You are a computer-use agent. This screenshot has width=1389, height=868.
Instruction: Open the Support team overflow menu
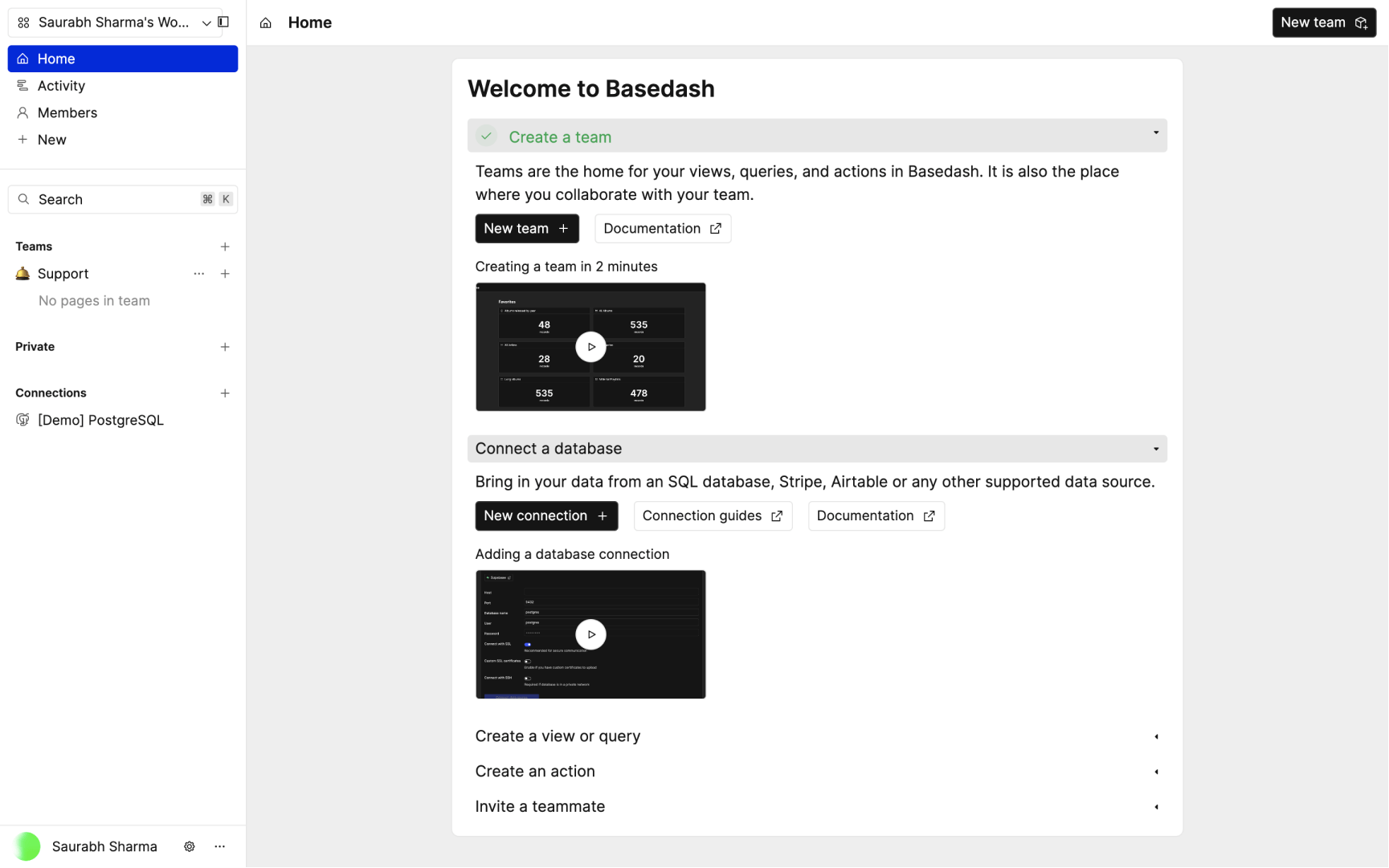click(x=198, y=273)
